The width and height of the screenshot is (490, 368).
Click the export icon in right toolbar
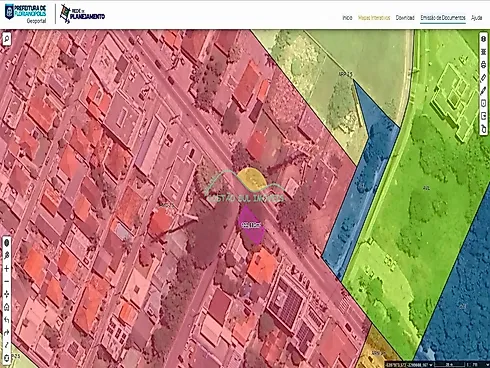[x=484, y=116]
